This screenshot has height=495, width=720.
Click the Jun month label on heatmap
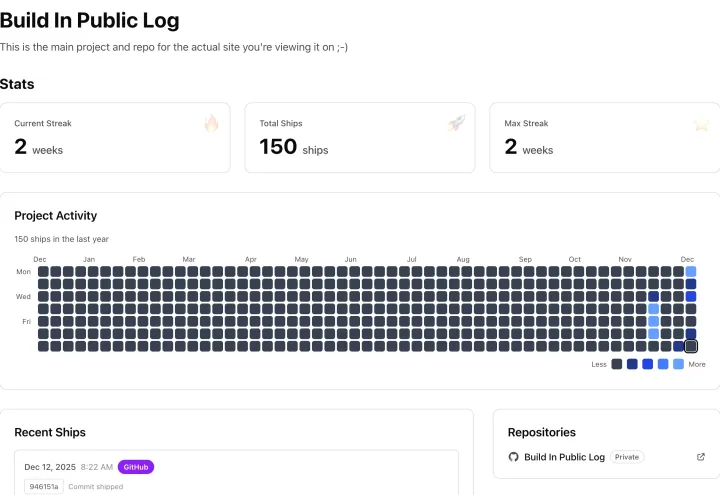350,259
